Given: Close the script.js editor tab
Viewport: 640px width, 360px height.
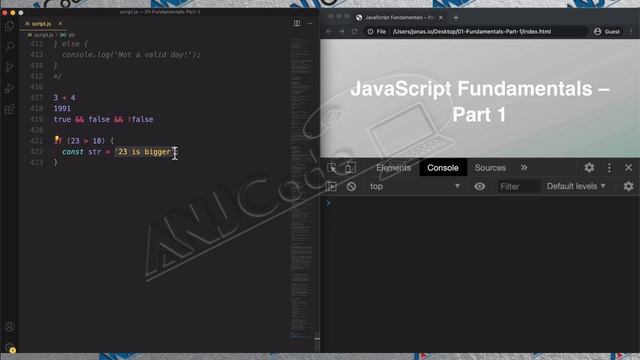Looking at the screenshot, I should pos(60,24).
